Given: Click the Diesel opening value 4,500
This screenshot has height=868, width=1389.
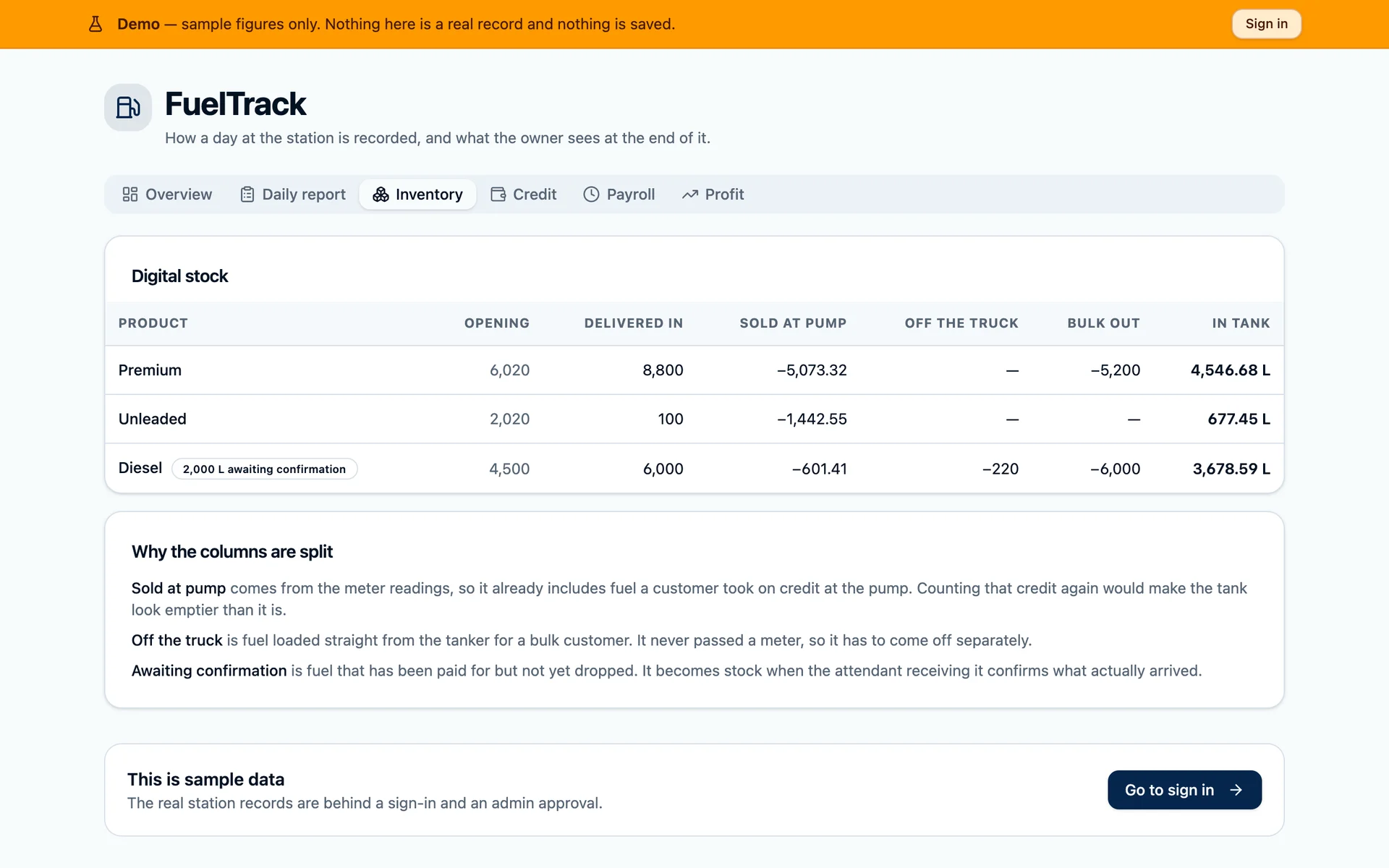Looking at the screenshot, I should [510, 469].
